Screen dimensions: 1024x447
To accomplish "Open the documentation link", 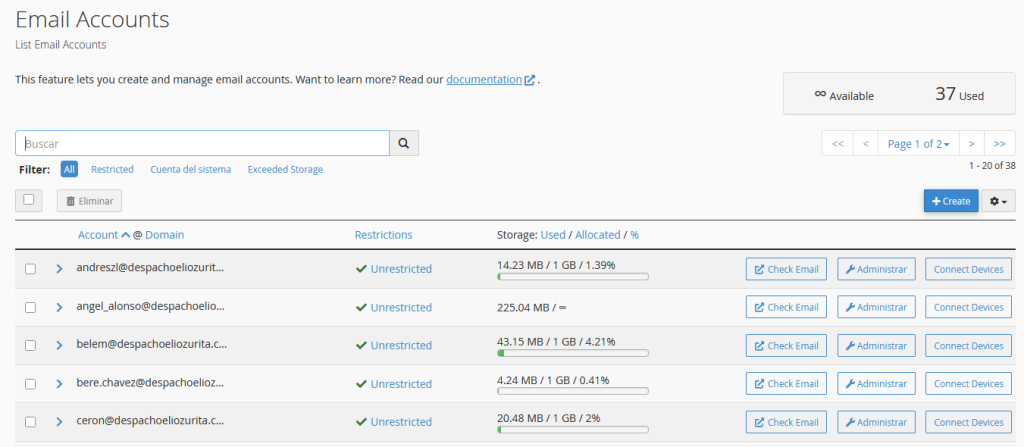I will 484,79.
